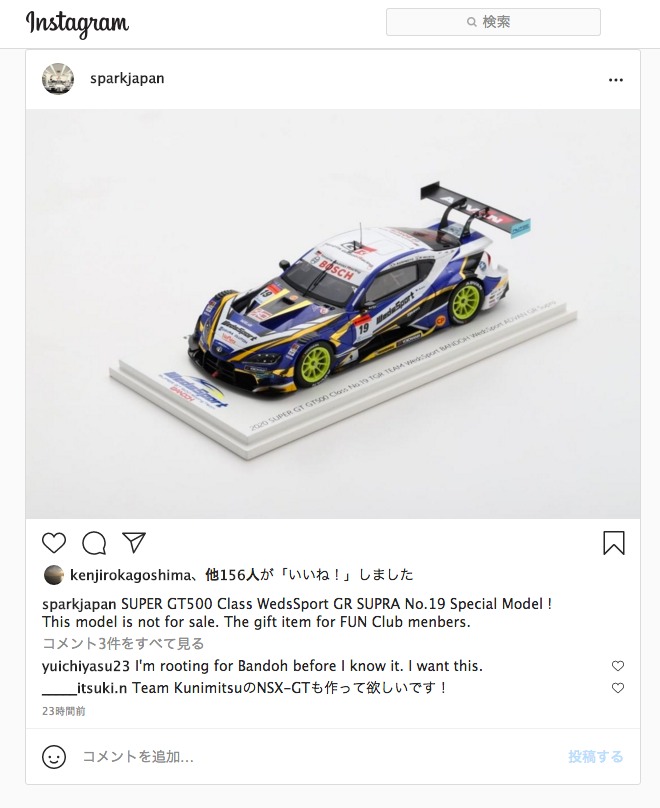Screen dimensions: 660x808
Task: Open emoji picker smiley icon
Action: pyautogui.click(x=54, y=757)
